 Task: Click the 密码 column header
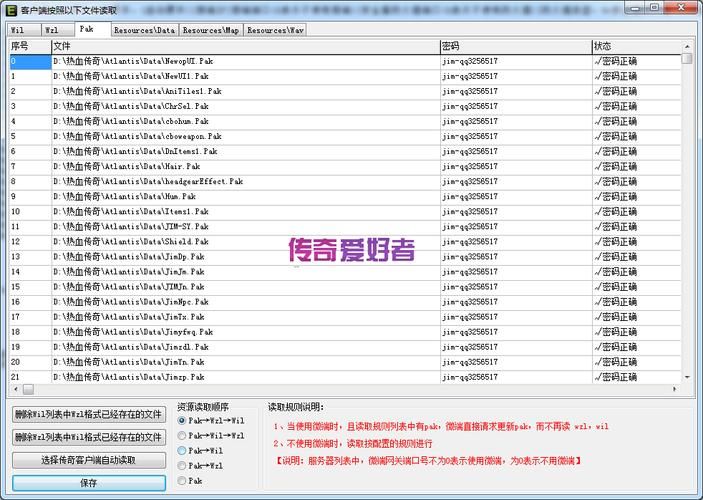[x=516, y=46]
